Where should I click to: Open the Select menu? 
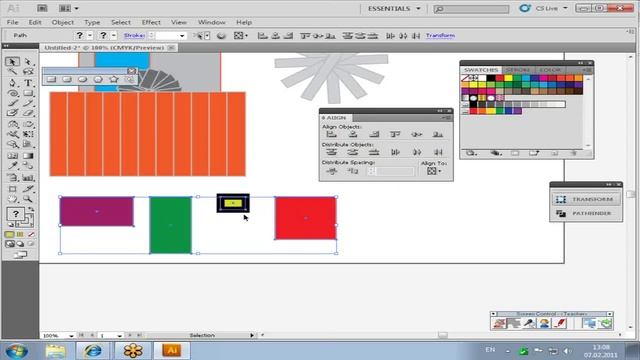tap(121, 22)
